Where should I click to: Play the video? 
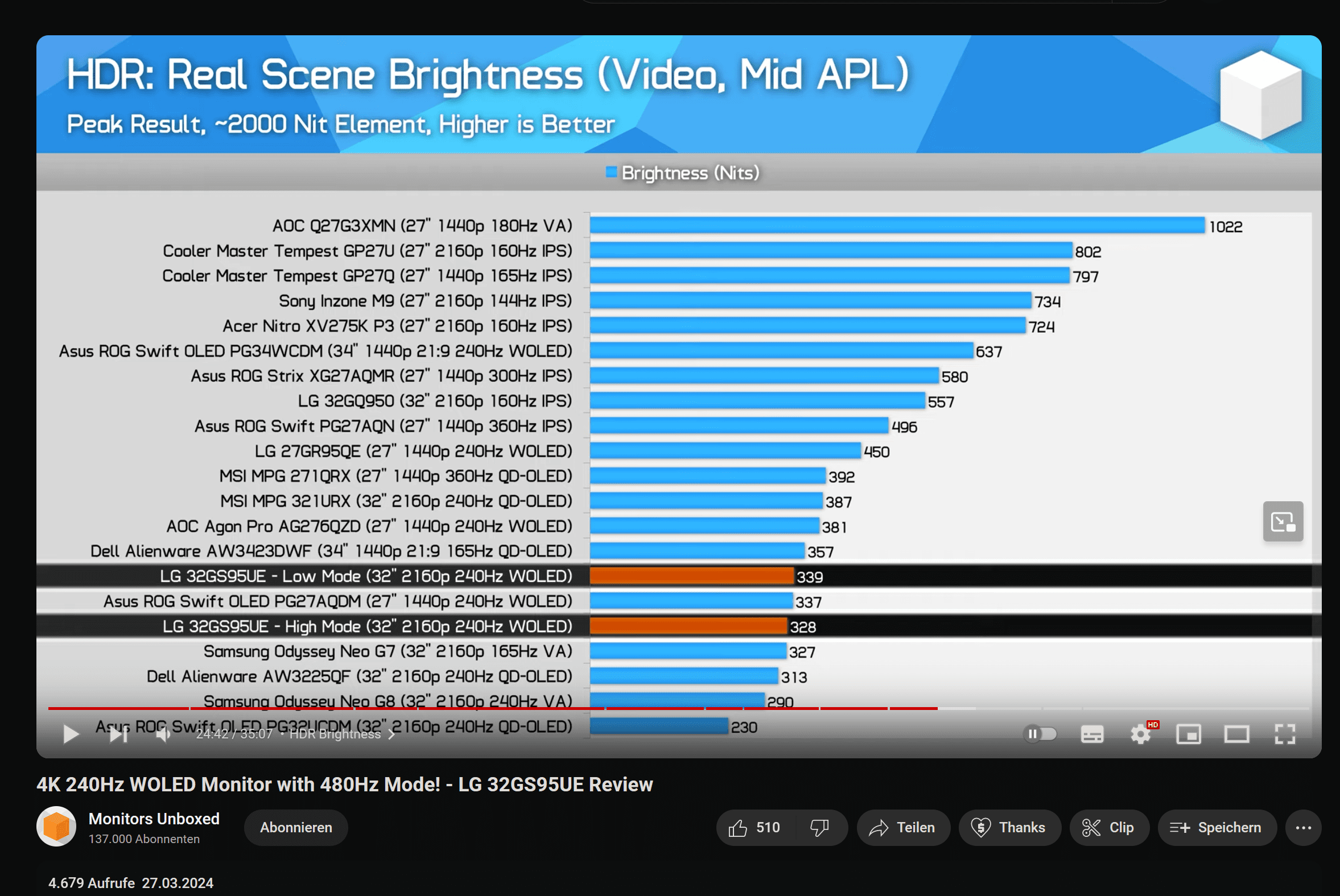click(x=71, y=734)
